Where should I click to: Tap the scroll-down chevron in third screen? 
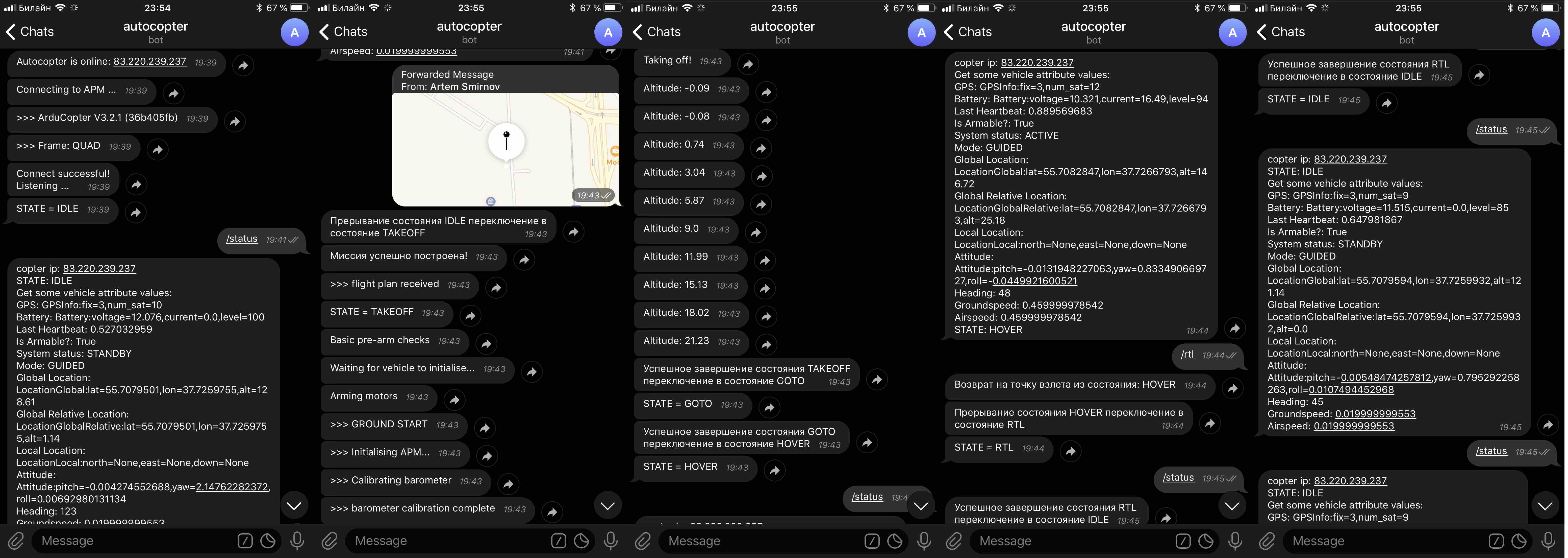pos(920,506)
